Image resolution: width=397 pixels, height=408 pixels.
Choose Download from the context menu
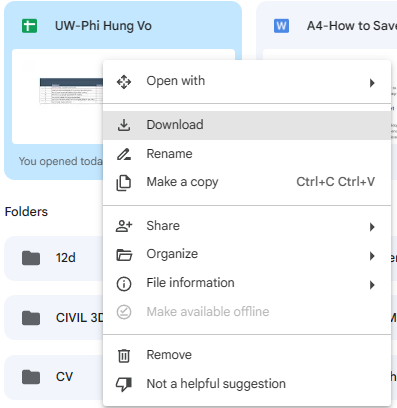pyautogui.click(x=247, y=125)
